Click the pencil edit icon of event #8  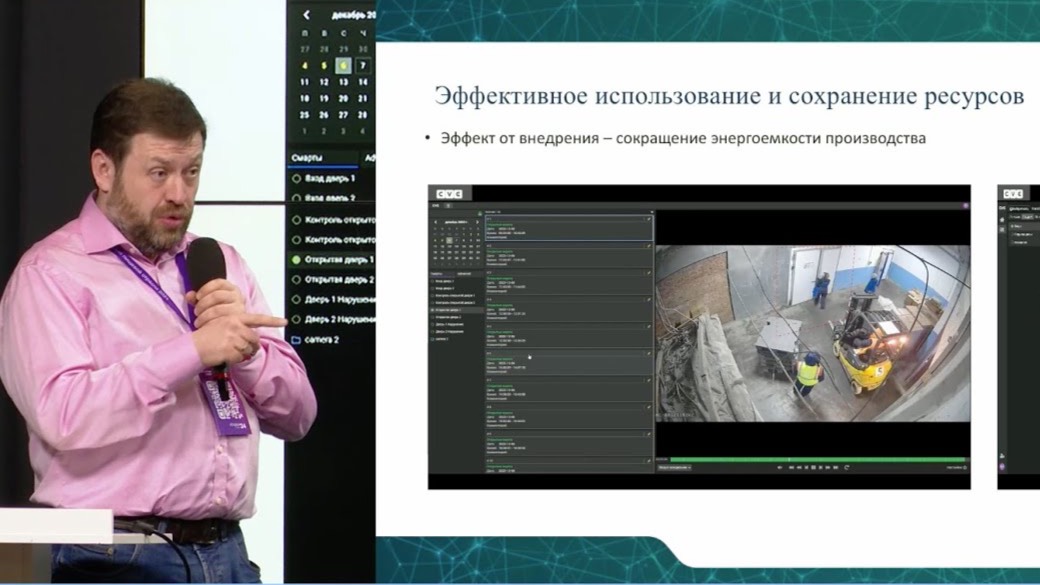pos(649,407)
